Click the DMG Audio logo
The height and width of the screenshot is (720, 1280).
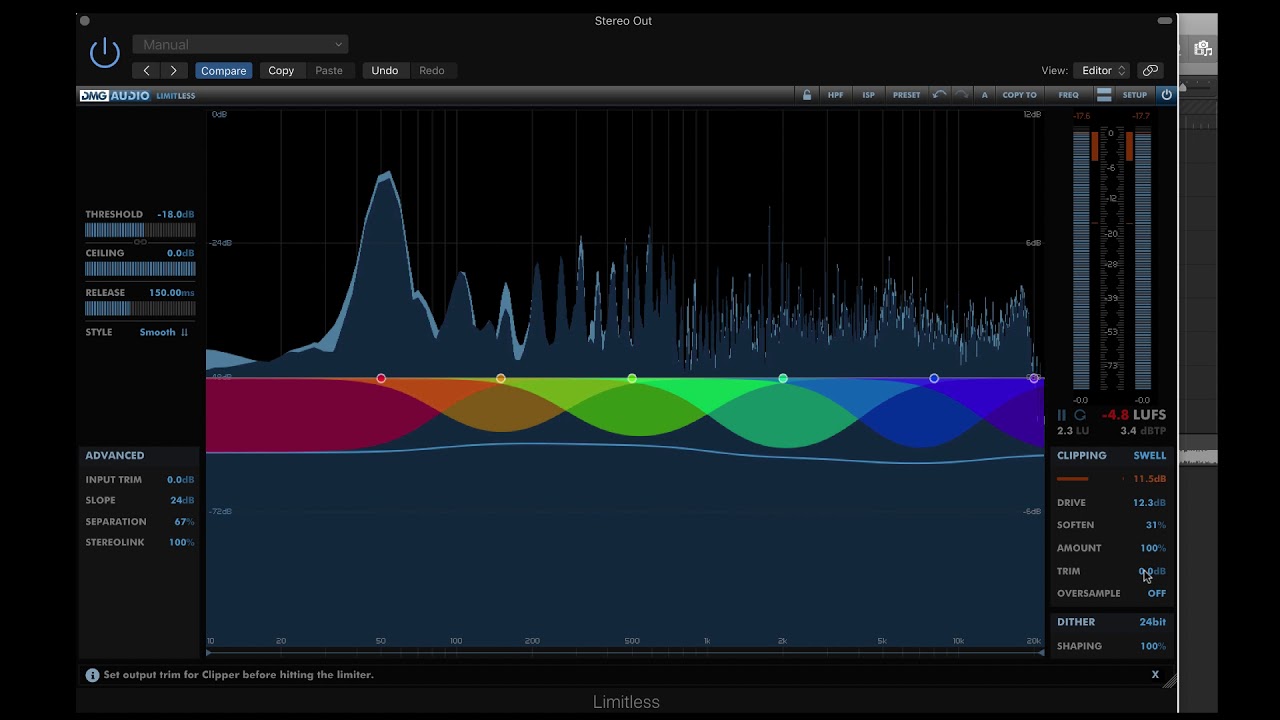coord(115,95)
